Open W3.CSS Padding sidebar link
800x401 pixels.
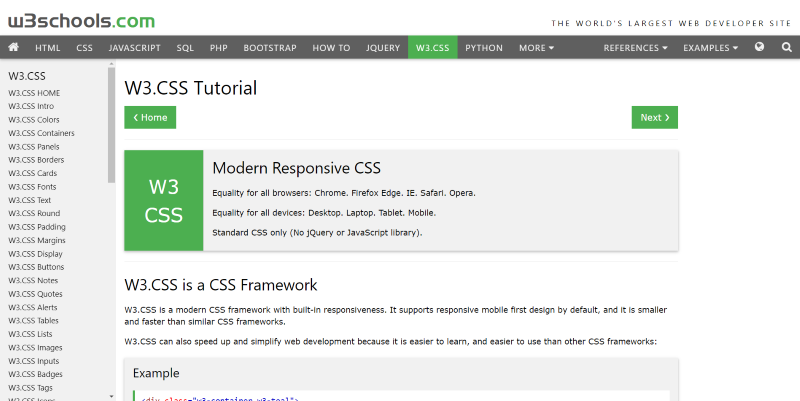37,227
